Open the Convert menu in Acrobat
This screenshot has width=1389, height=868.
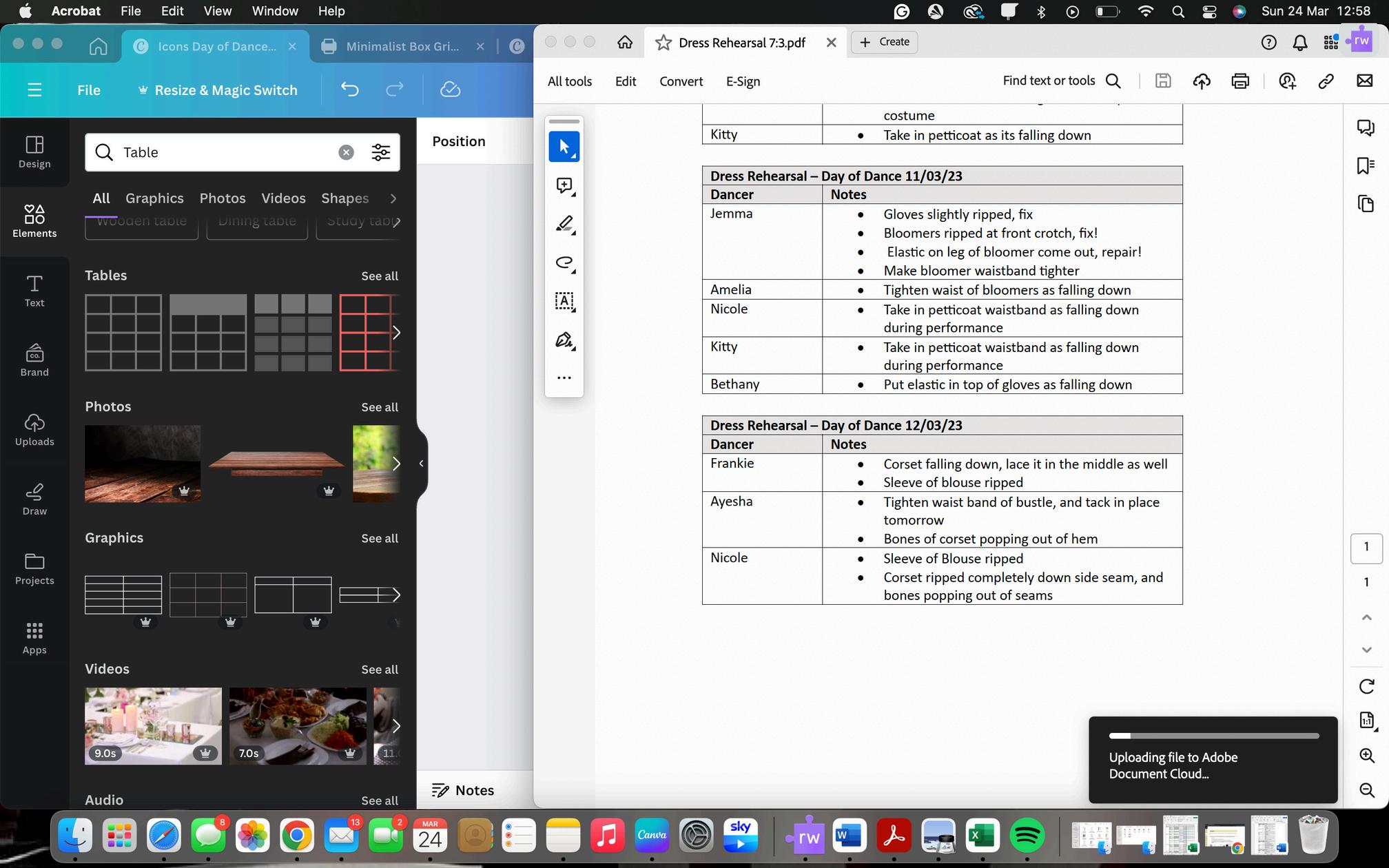tap(681, 81)
